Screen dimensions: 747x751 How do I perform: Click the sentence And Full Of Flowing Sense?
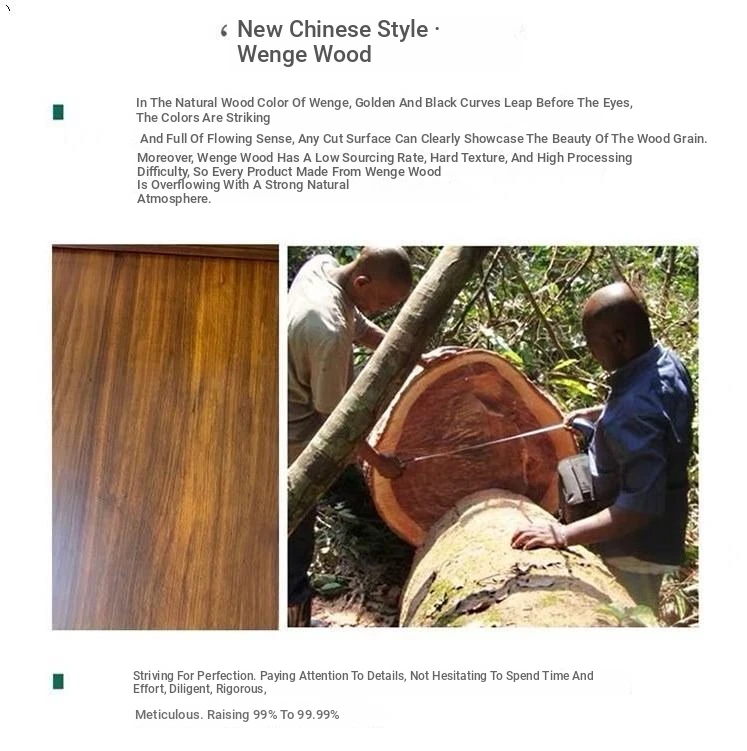pyautogui.click(x=423, y=138)
